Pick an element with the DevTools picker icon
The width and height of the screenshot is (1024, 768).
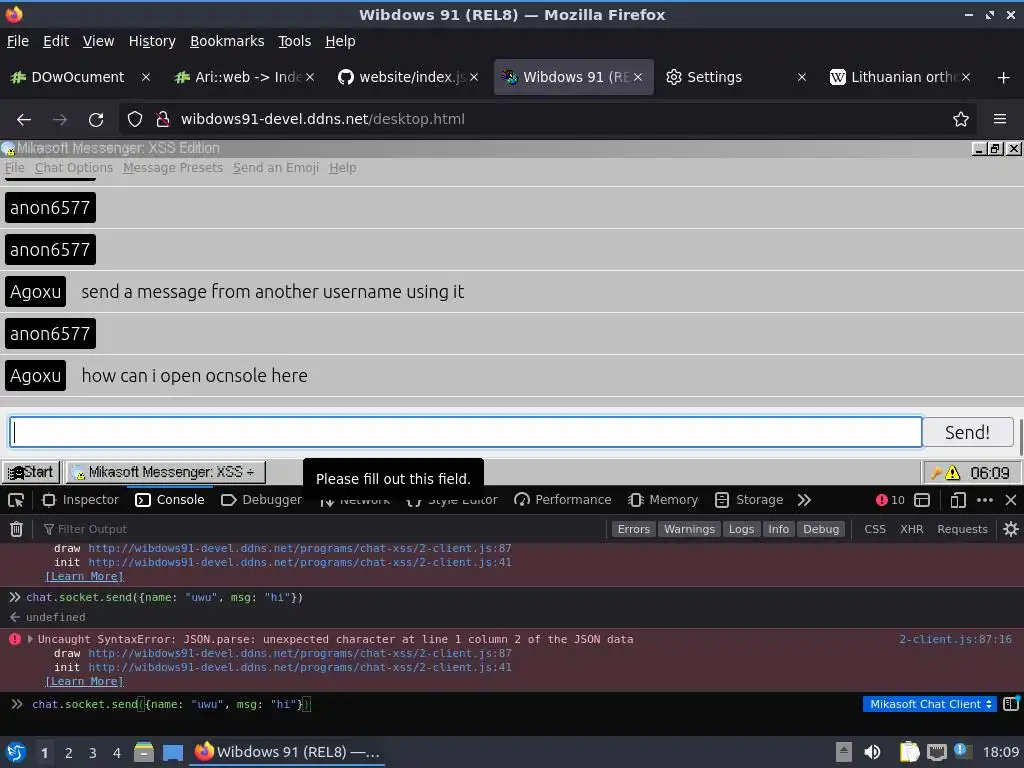click(16, 500)
